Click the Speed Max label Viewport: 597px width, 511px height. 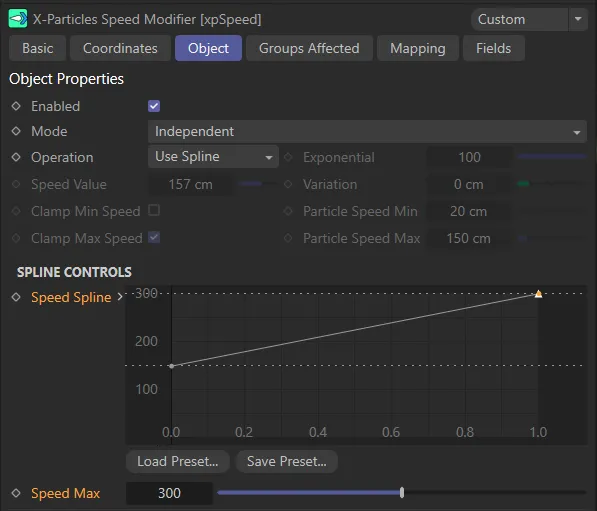(x=65, y=493)
